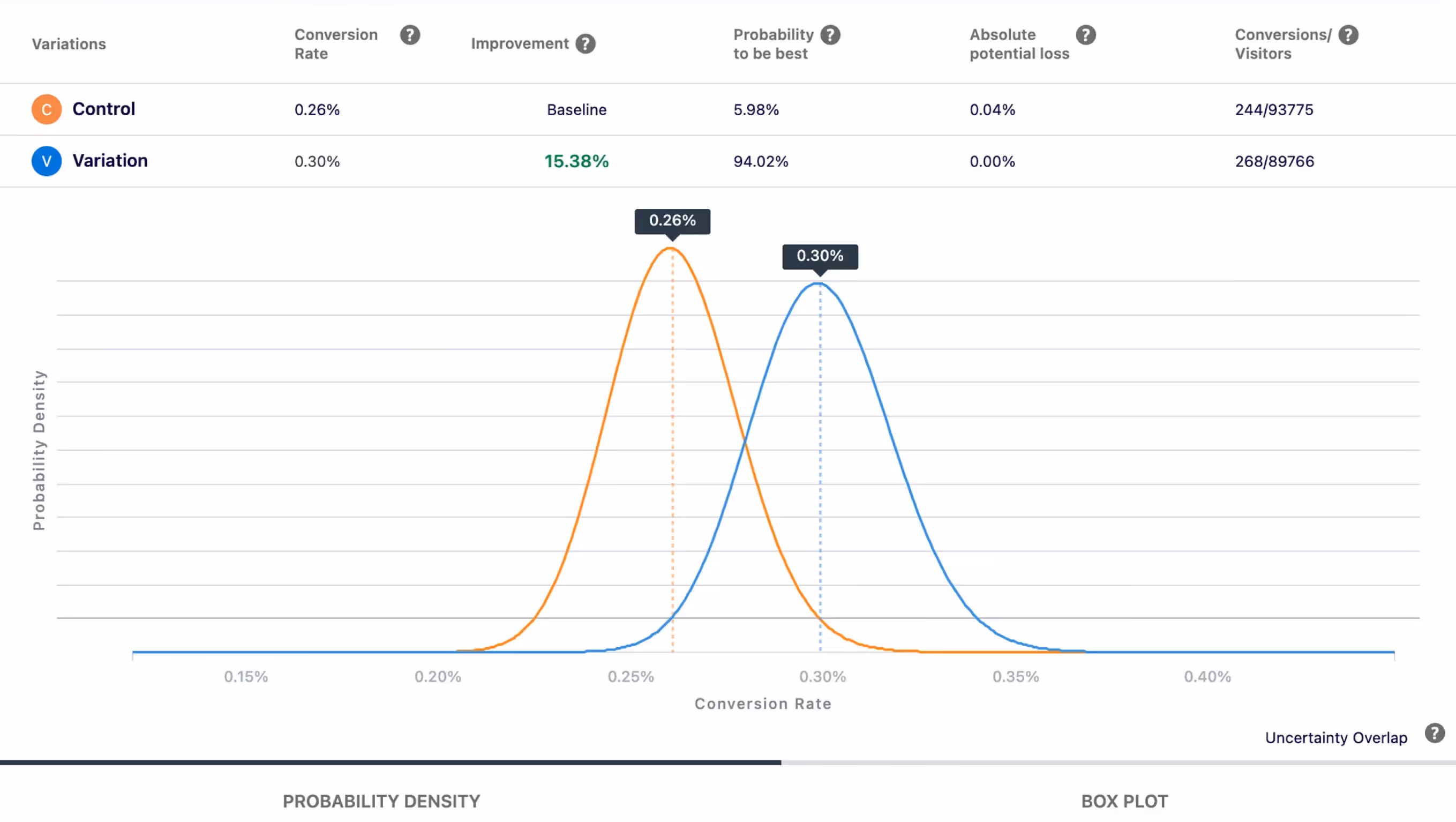The image size is (1456, 822).
Task: Open the Conversions/Visitors help icon
Action: point(1349,34)
